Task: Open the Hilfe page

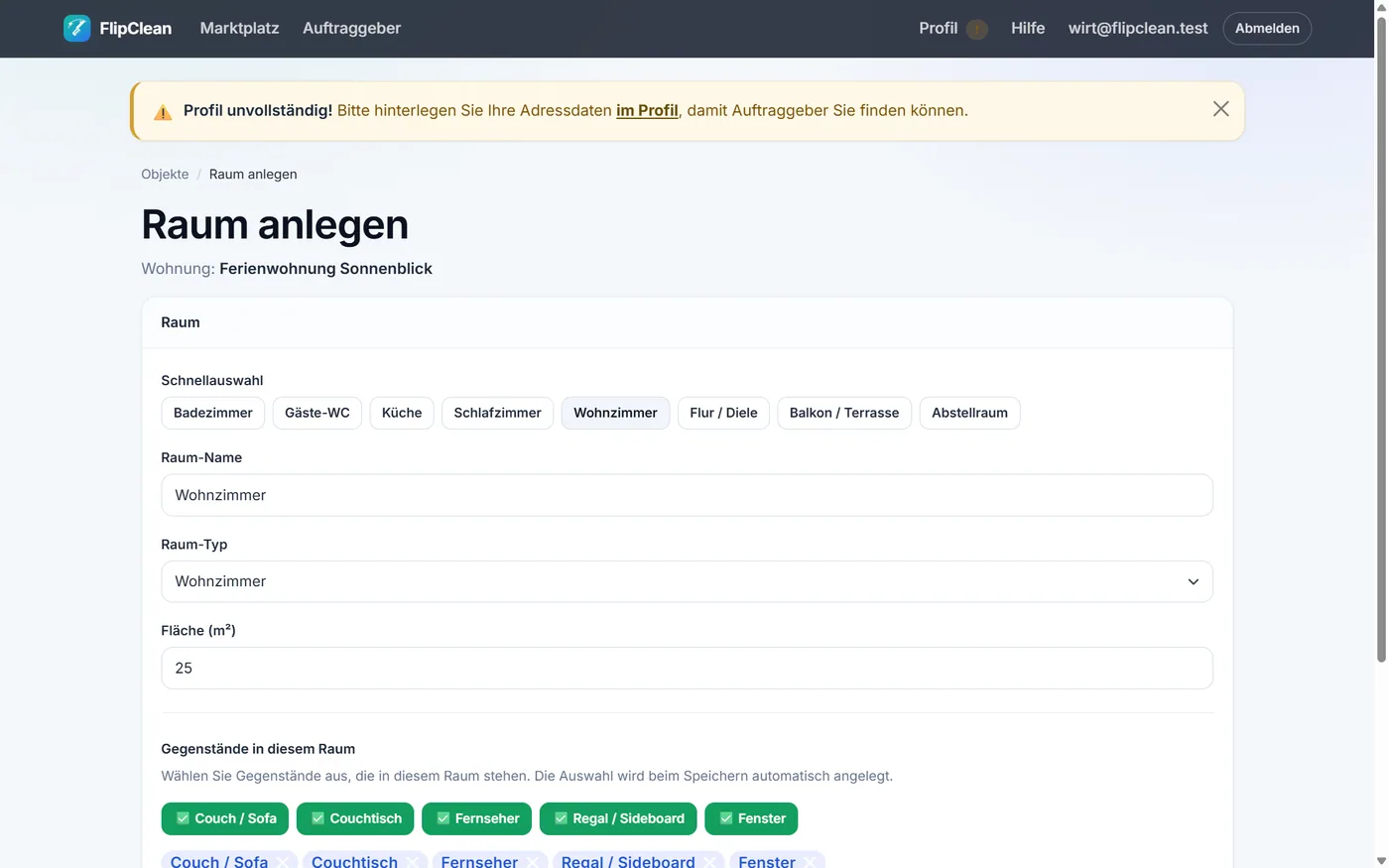Action: coord(1028,29)
